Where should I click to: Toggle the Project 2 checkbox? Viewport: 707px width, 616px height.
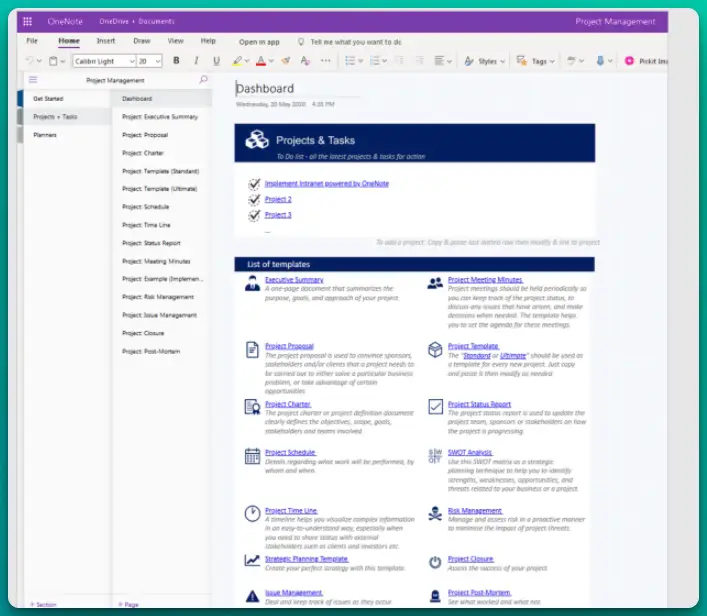(x=254, y=199)
